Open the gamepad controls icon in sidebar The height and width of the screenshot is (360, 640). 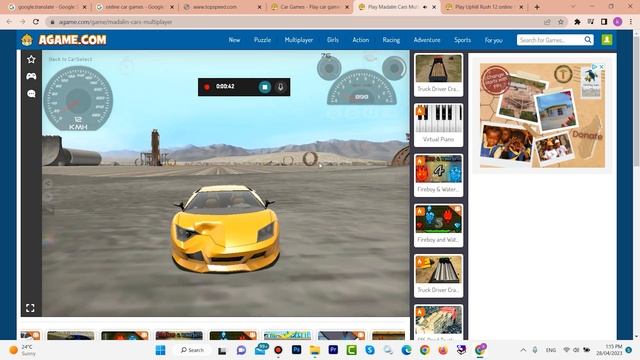point(31,76)
